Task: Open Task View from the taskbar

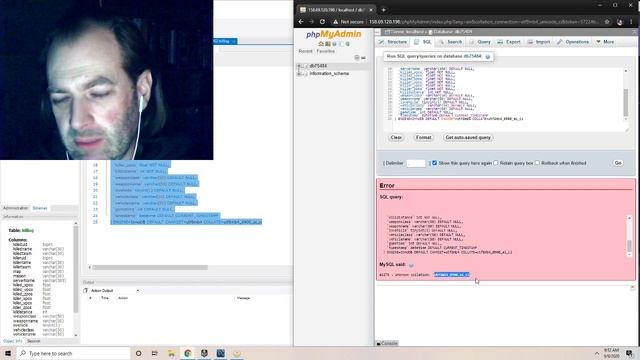Action: [x=155, y=353]
